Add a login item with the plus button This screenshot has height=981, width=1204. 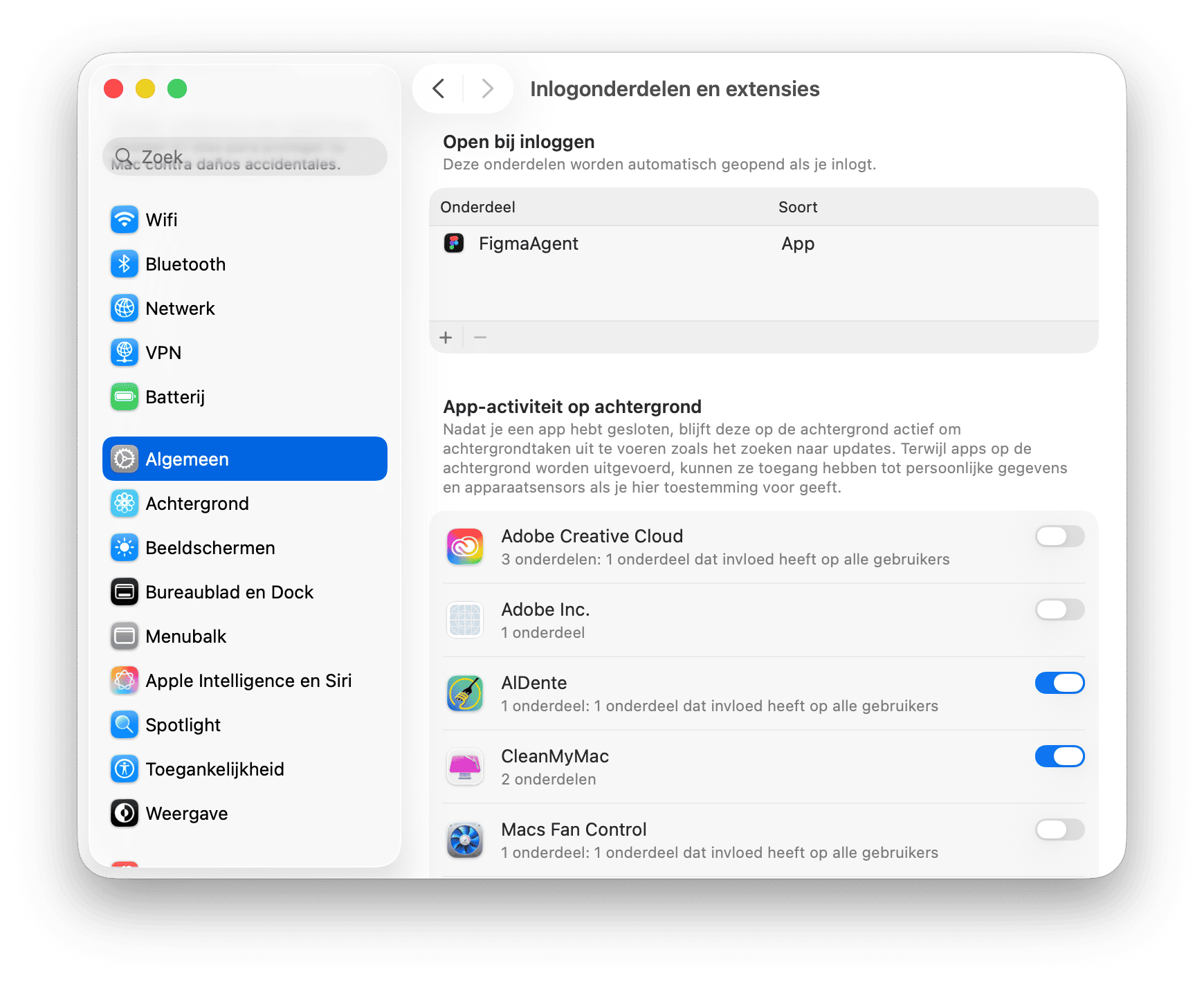point(446,337)
